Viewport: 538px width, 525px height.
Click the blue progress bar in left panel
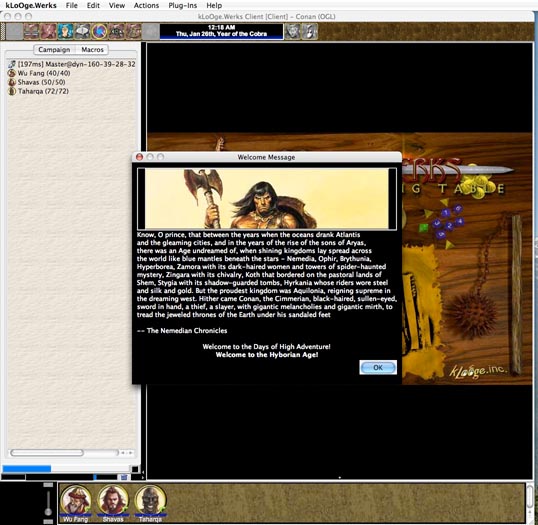[26, 469]
